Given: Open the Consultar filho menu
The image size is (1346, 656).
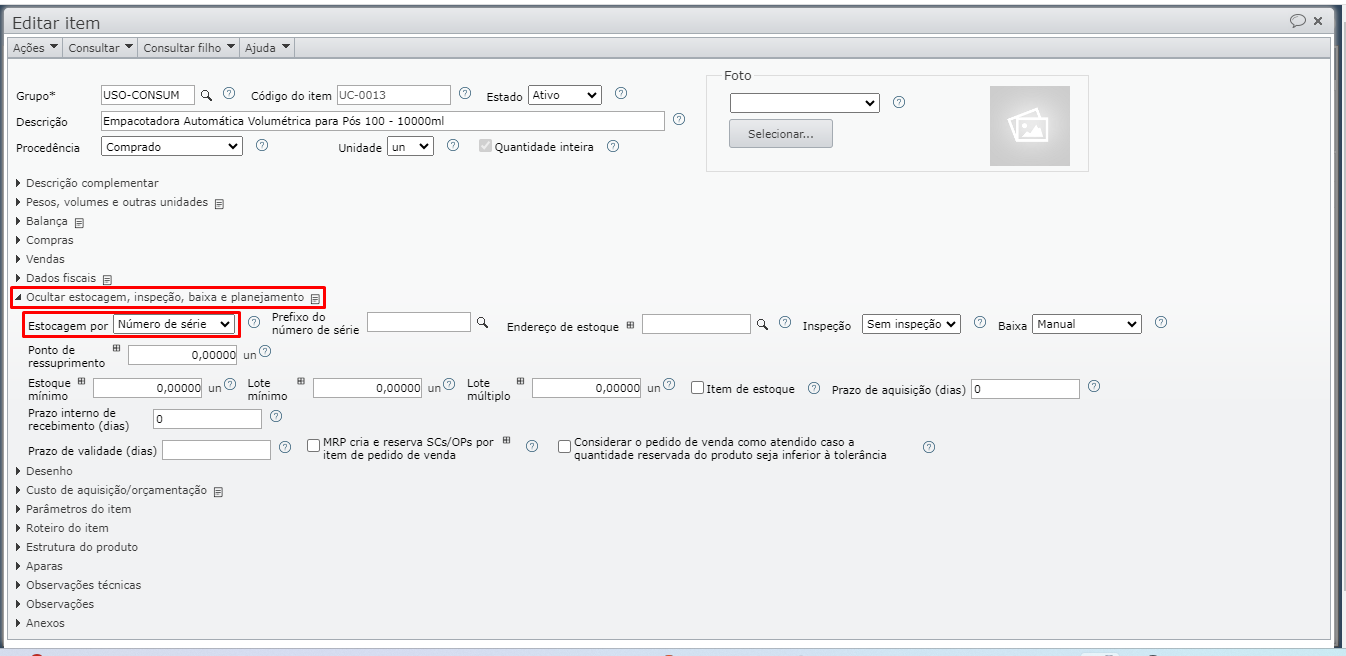Looking at the screenshot, I should [x=189, y=47].
